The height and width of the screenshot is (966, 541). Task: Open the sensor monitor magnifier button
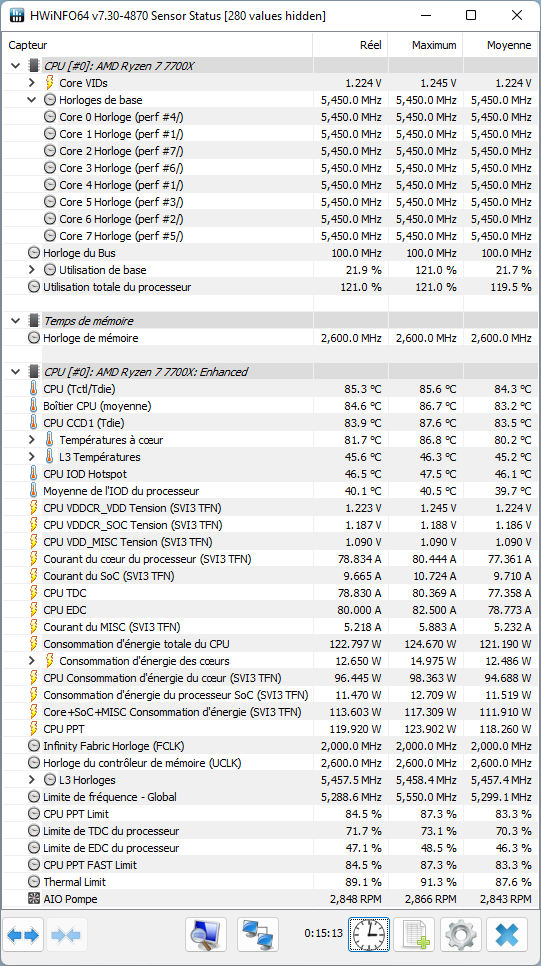pos(206,935)
